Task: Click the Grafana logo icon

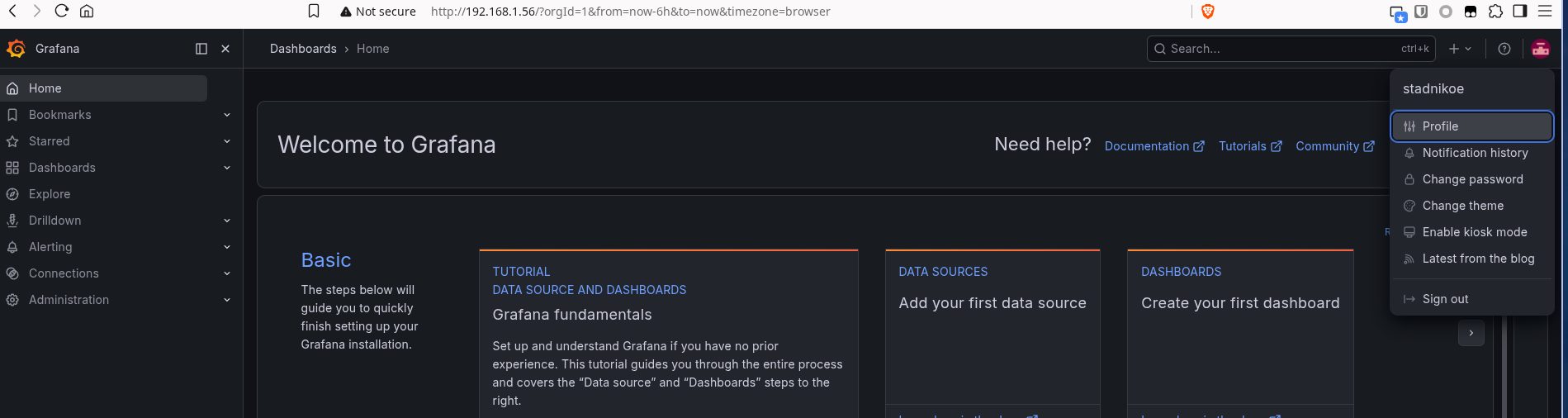Action: point(16,49)
